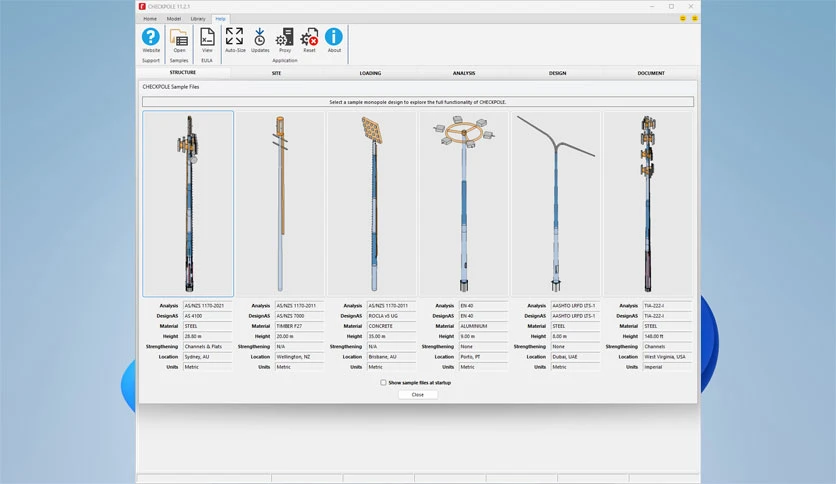836x484 pixels.
Task: Click the 'ALUMINIUM' material field
Action: [483, 326]
